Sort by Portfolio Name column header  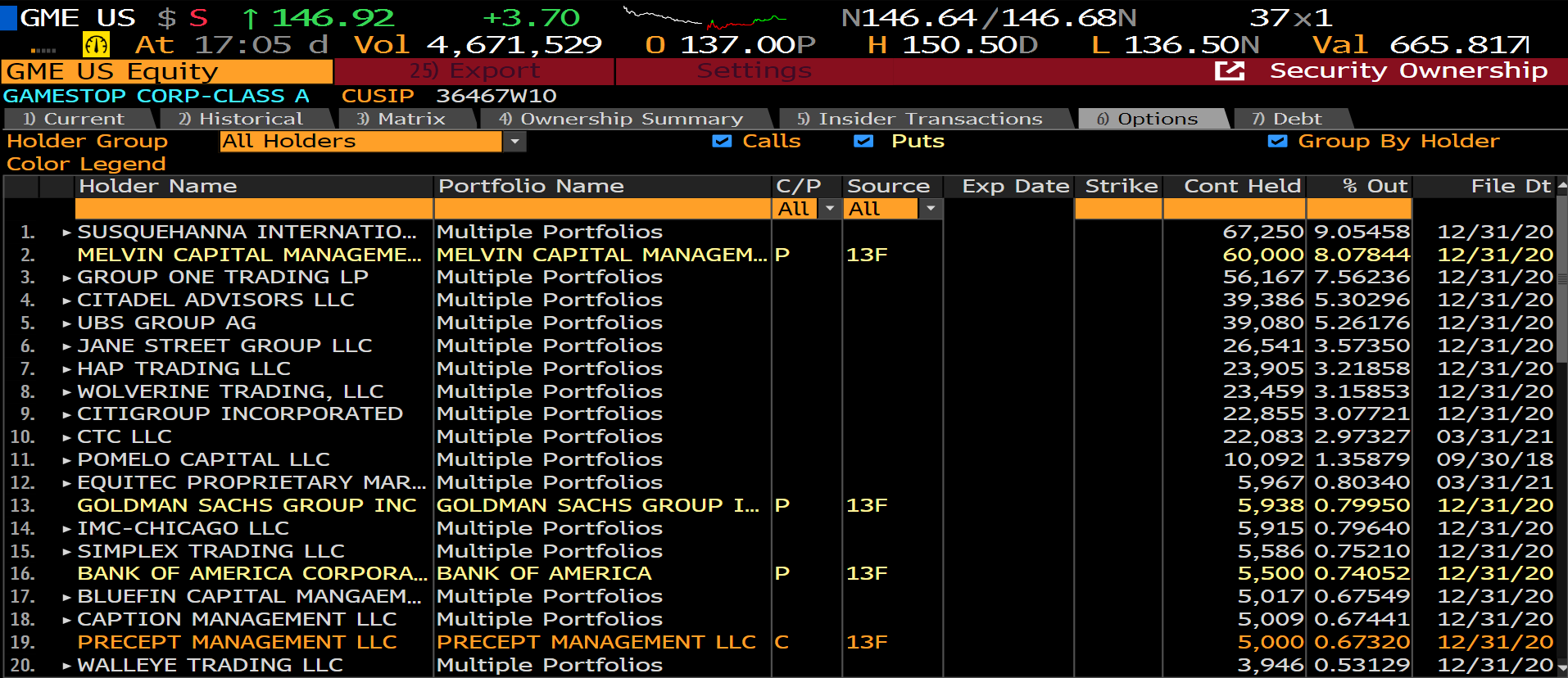coord(602,187)
